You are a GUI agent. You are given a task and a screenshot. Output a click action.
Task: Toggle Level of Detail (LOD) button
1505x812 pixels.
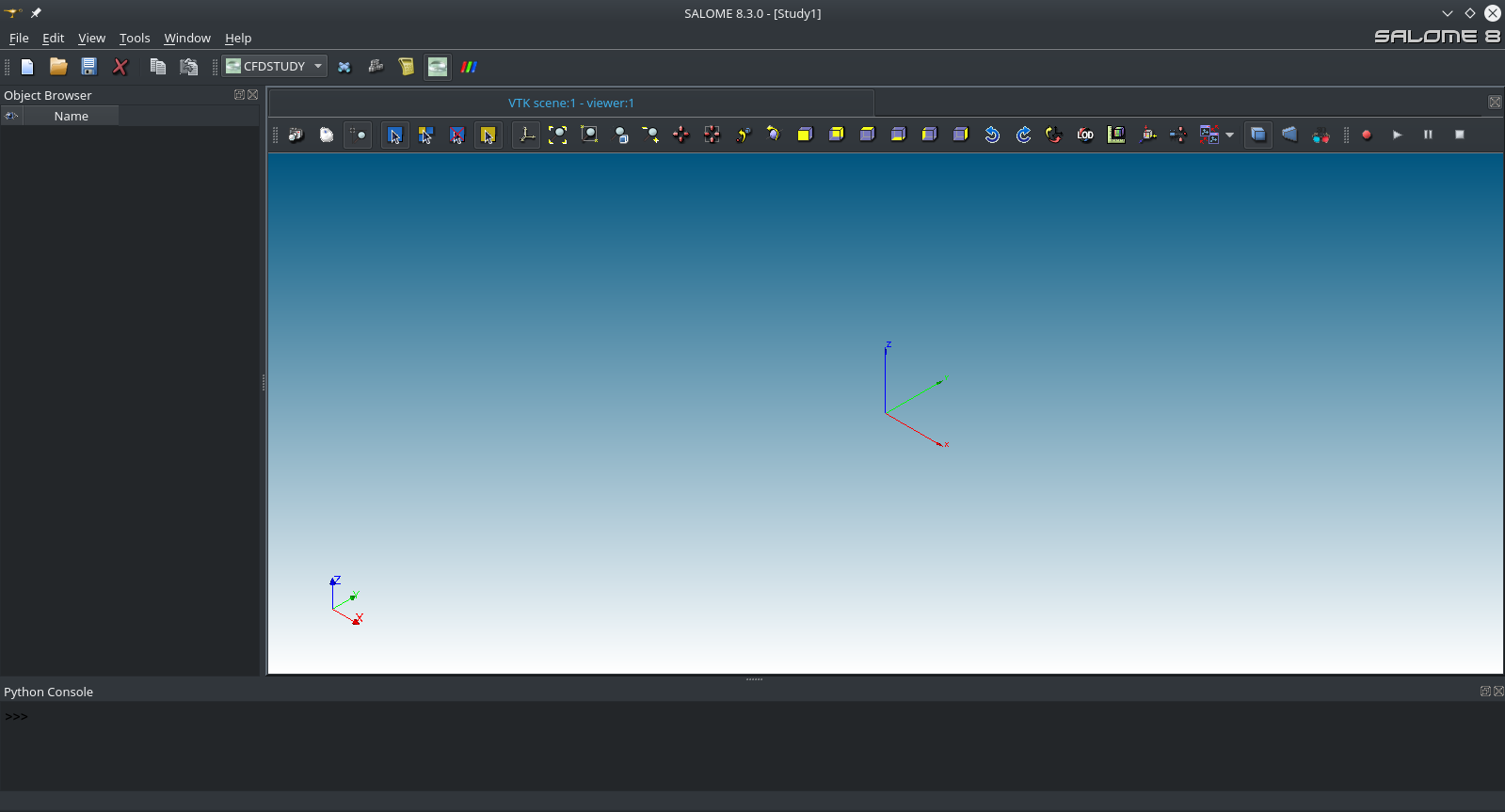tap(1085, 135)
